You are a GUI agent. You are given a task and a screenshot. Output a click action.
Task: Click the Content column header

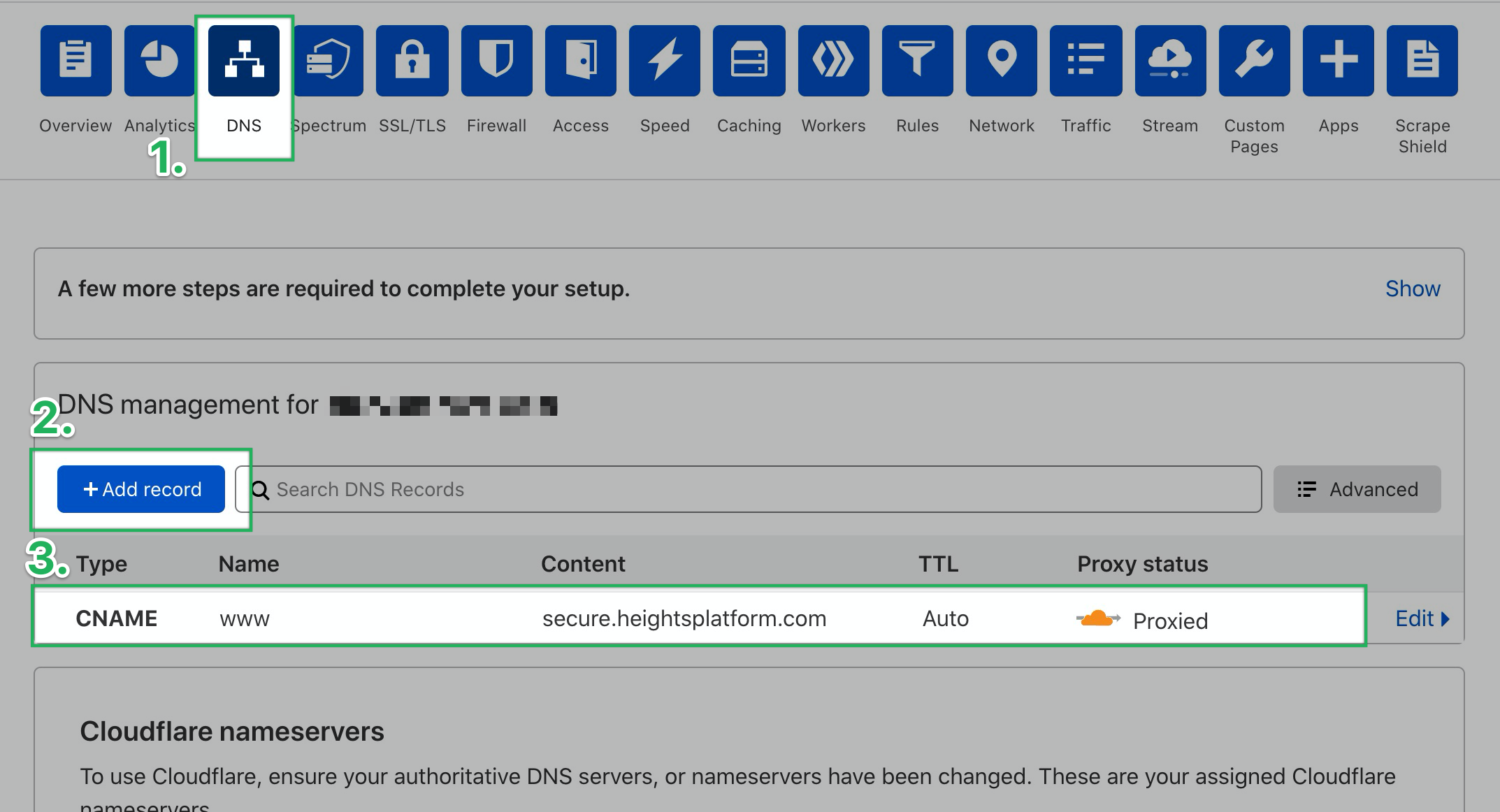click(x=583, y=564)
